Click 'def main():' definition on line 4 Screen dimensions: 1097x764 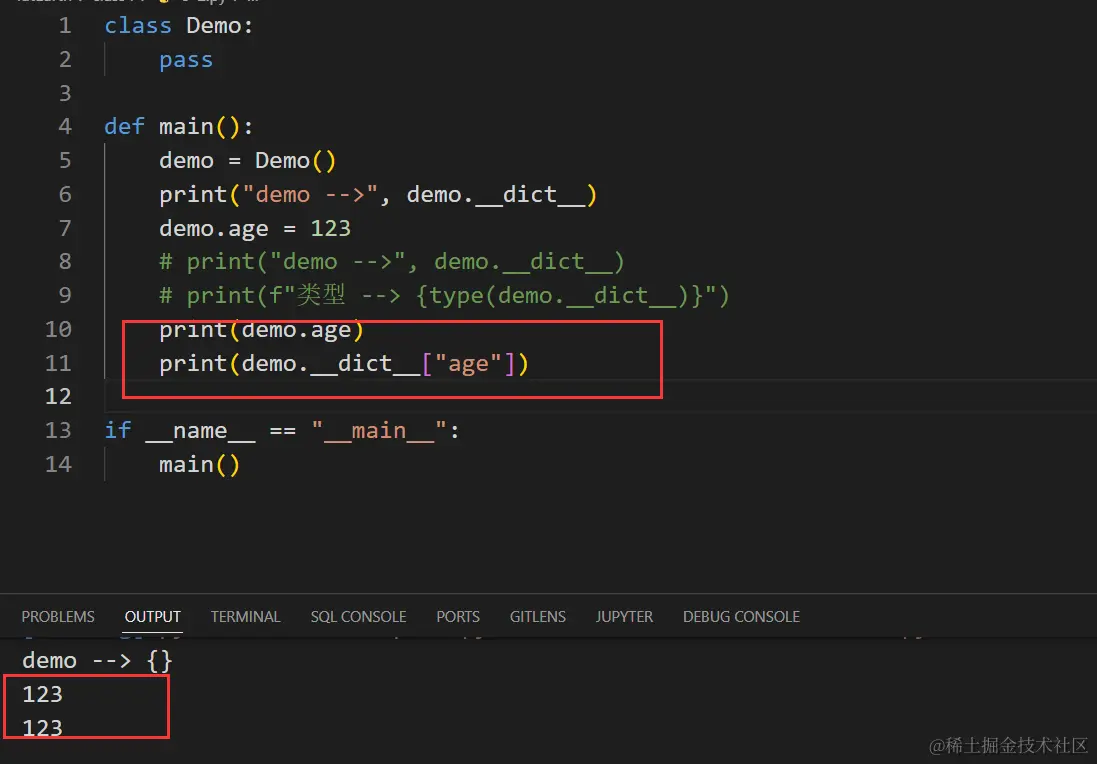click(178, 127)
